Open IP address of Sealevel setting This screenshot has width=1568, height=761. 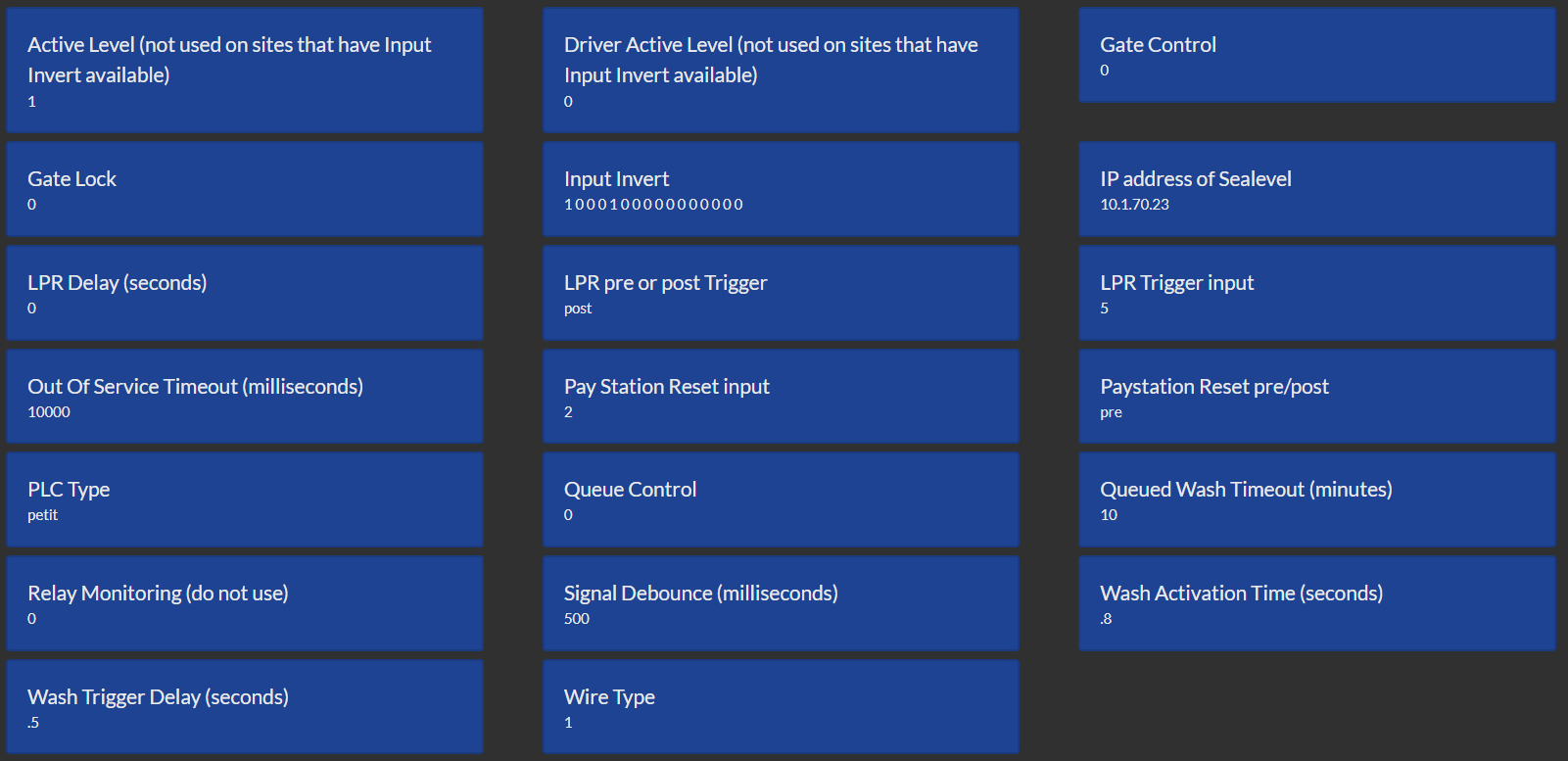pos(1316,189)
